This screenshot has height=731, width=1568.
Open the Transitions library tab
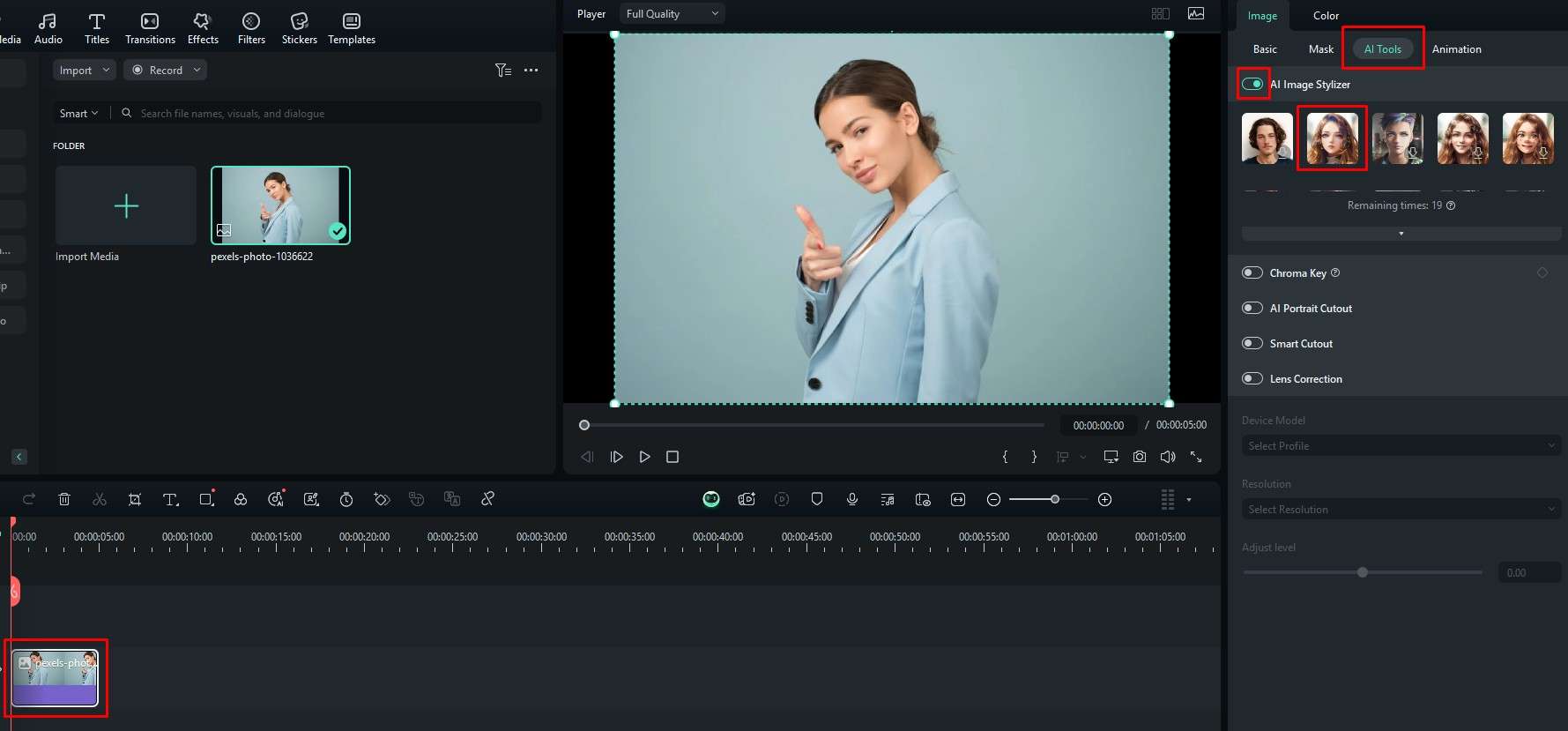tap(150, 28)
